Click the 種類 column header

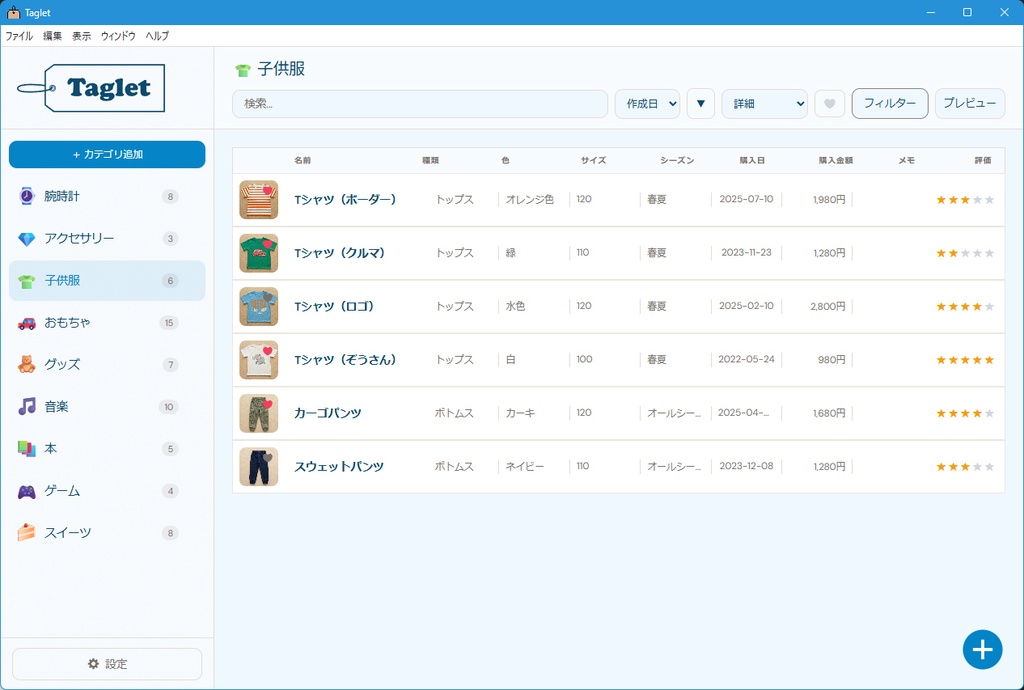(x=430, y=161)
